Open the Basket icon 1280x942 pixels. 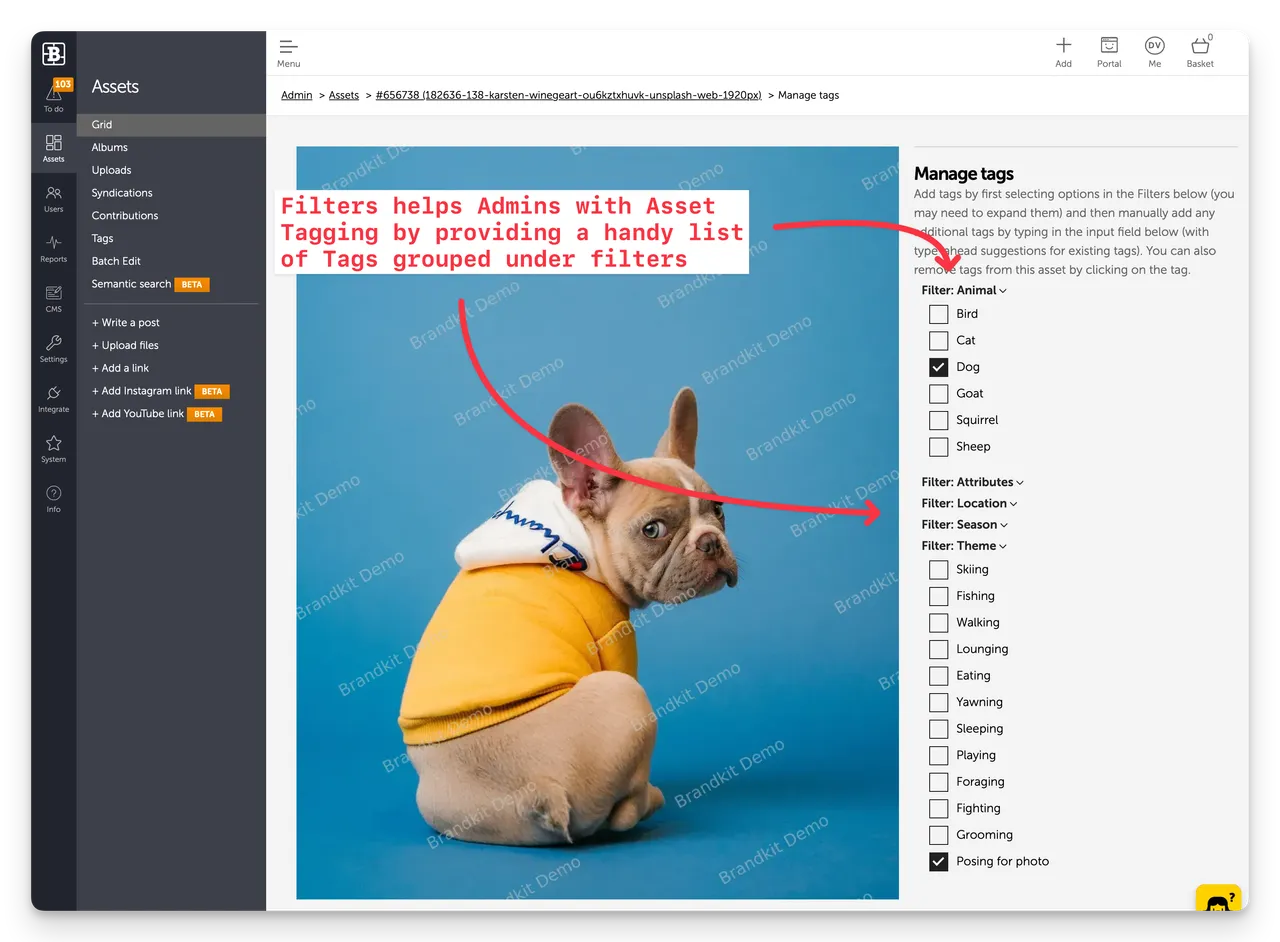point(1199,45)
